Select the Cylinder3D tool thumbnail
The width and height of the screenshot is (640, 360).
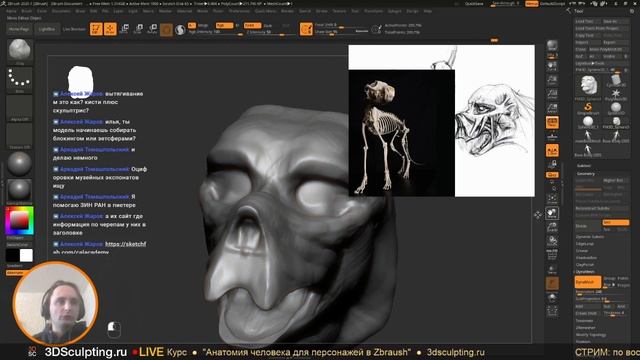[x=616, y=80]
